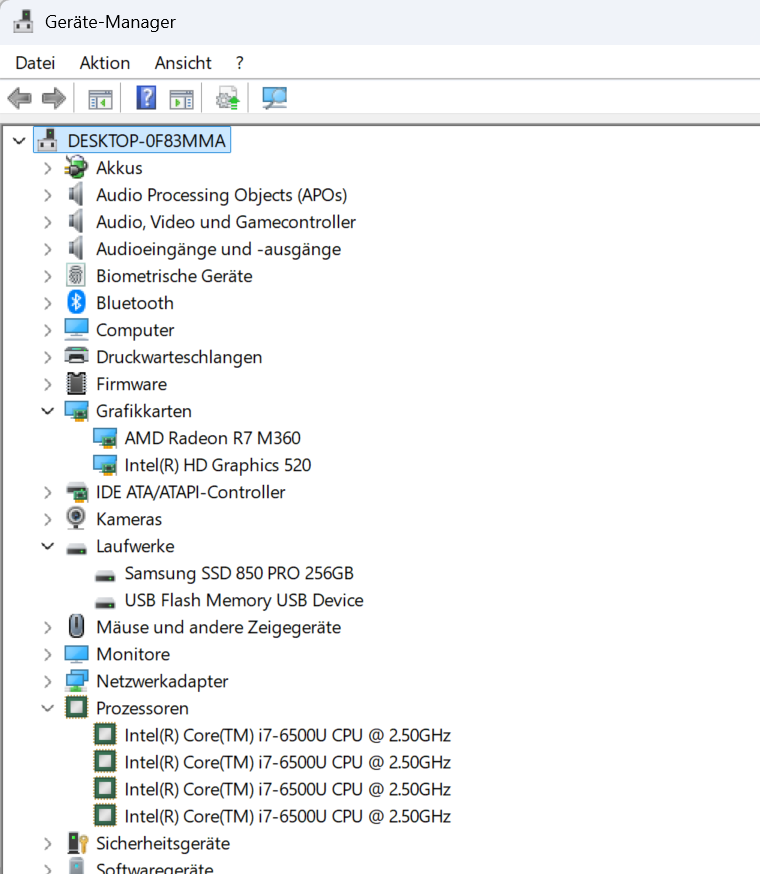Click the Mäuse und andere Zeigegeräte label
760x874 pixels.
pyautogui.click(x=219, y=627)
